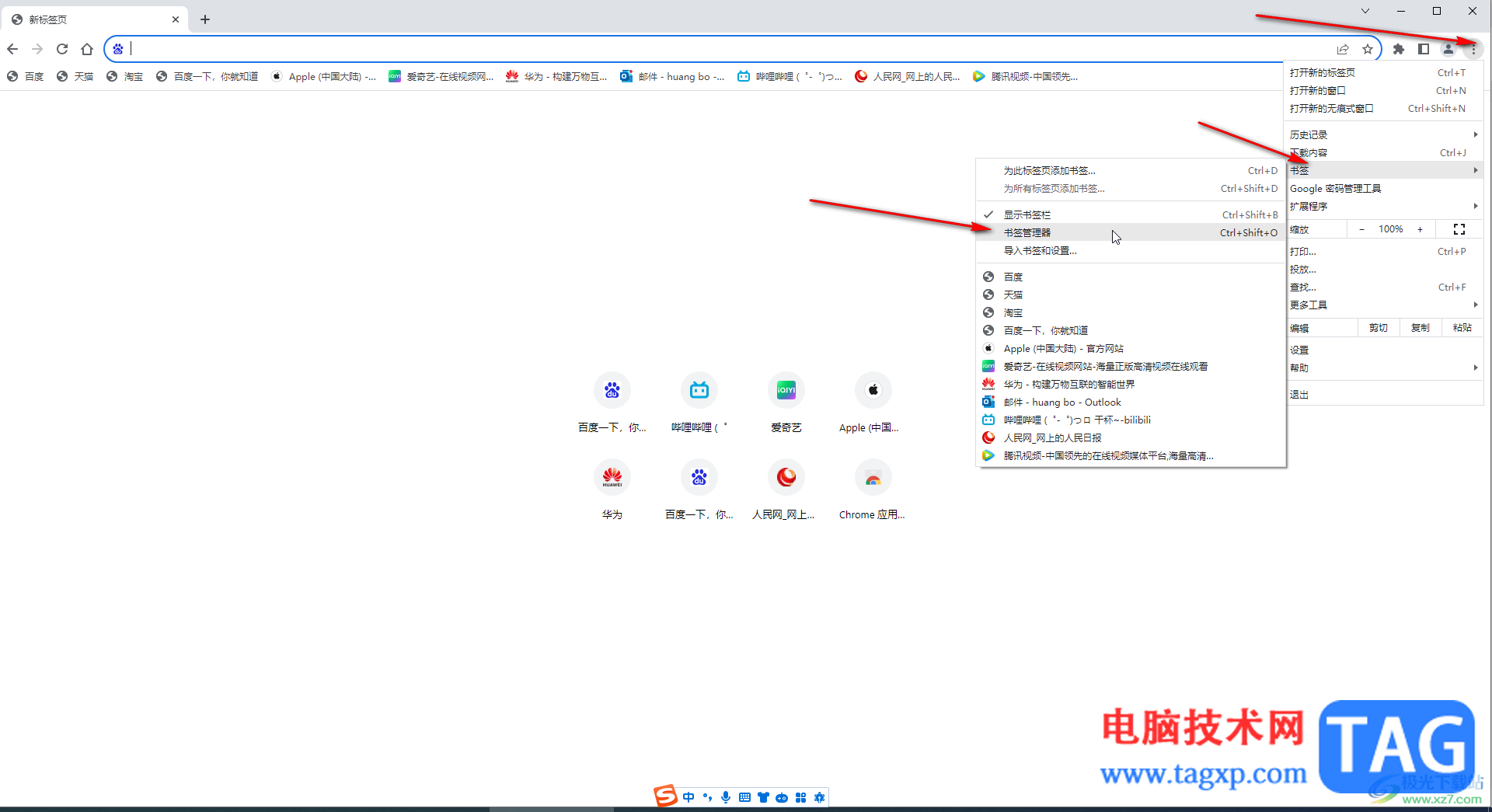1492x812 pixels.
Task: Open the profile avatar icon
Action: 1448,49
